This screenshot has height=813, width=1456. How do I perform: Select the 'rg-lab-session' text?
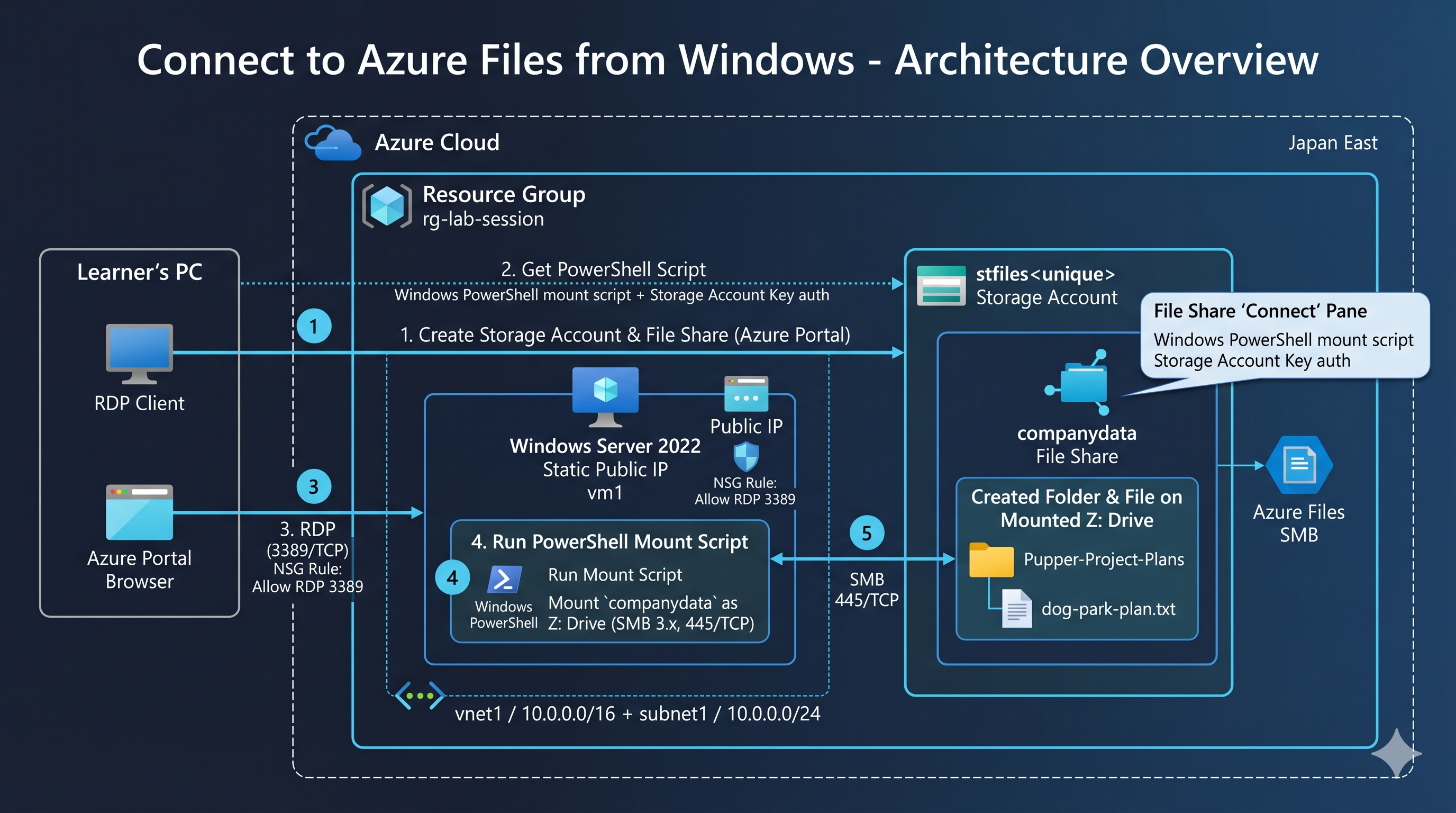click(483, 219)
